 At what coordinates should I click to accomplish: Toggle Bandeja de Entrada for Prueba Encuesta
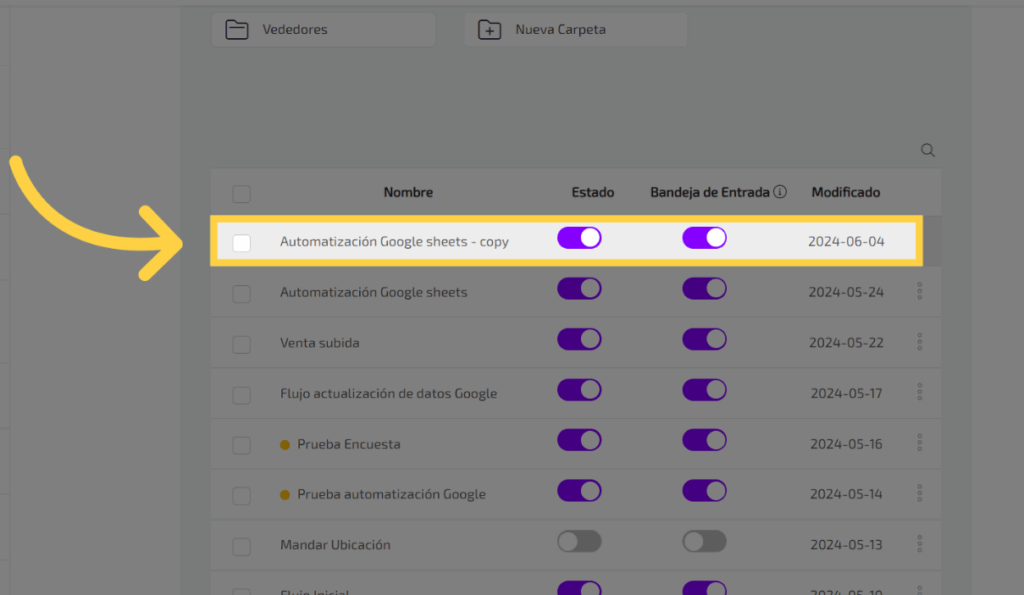pyautogui.click(x=704, y=440)
